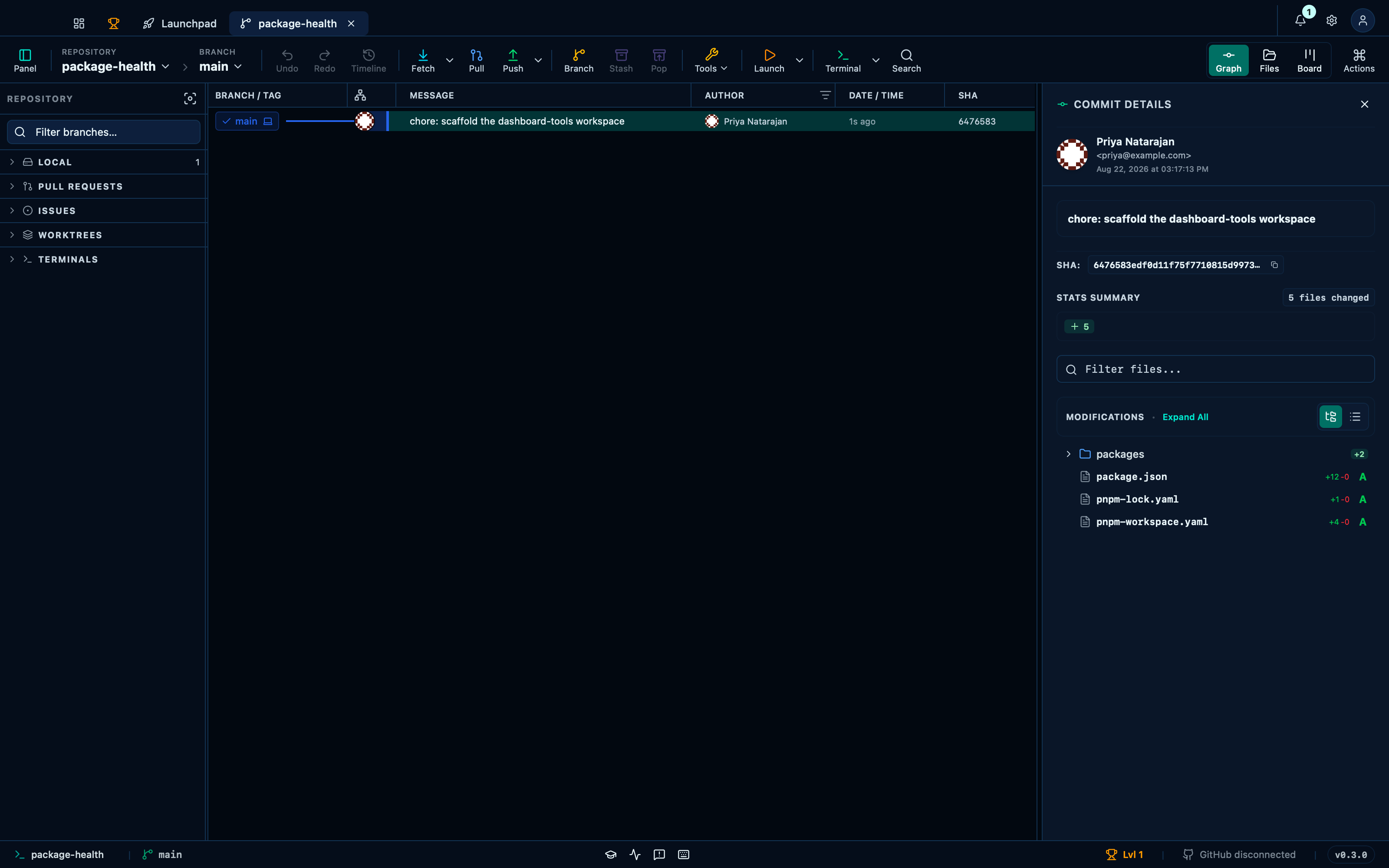Expand the ISSUES section

103,210
